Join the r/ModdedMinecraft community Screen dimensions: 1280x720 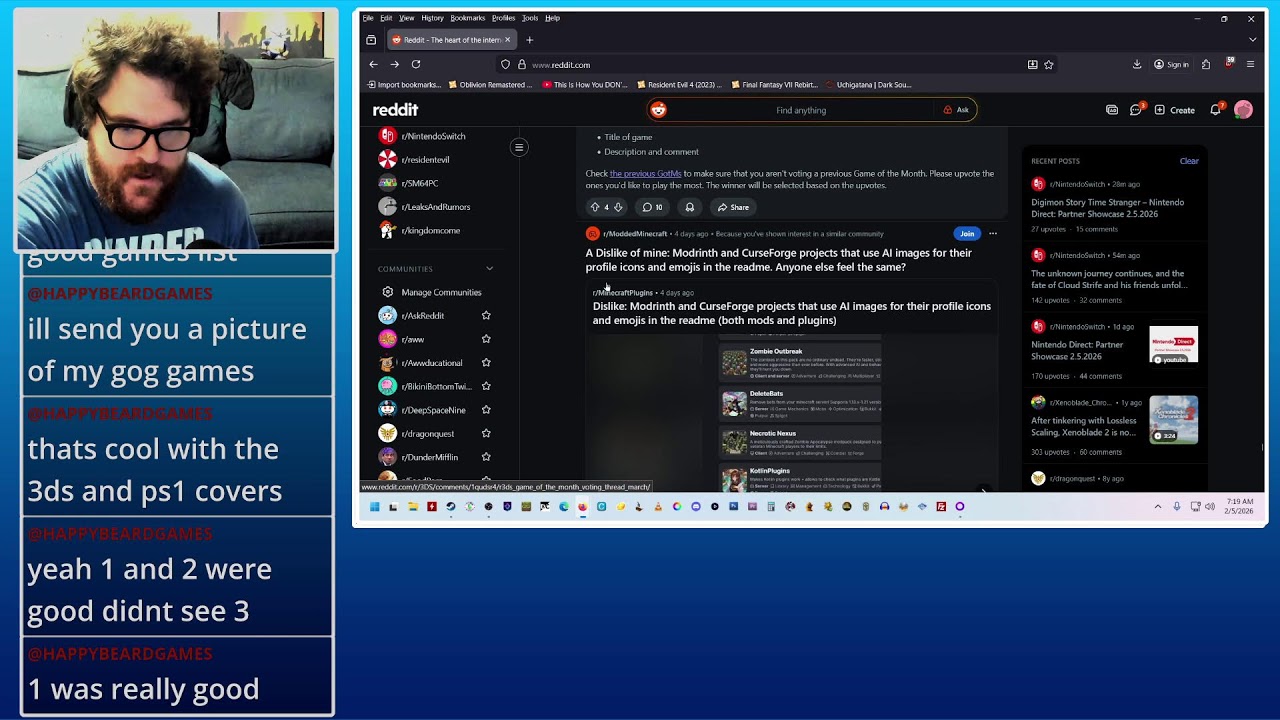[967, 234]
